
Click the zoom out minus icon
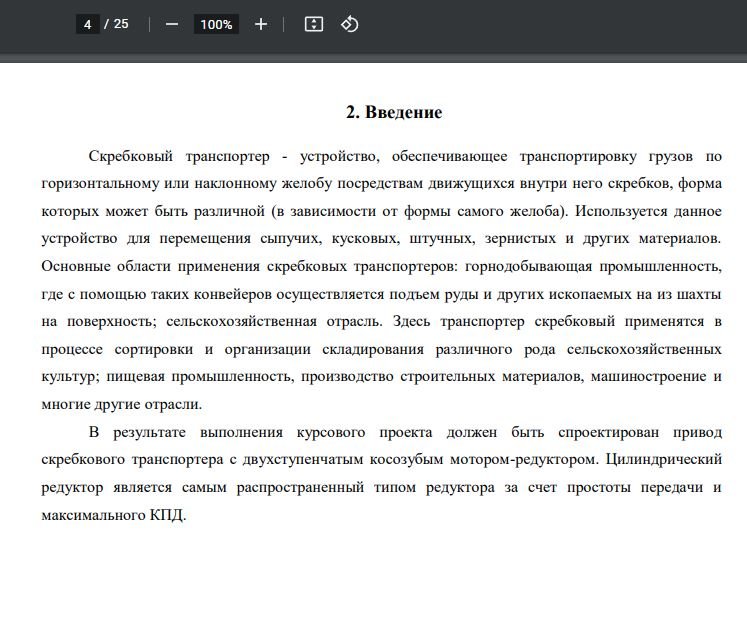pos(172,24)
